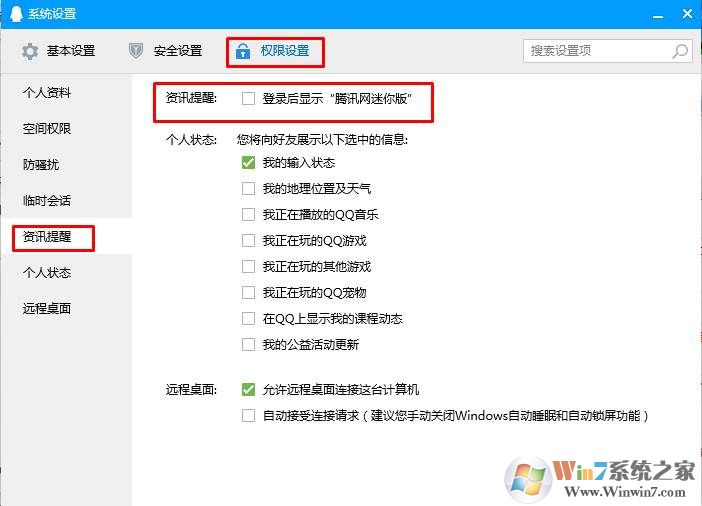Click the 系统设置 window title text

pyautogui.click(x=52, y=14)
